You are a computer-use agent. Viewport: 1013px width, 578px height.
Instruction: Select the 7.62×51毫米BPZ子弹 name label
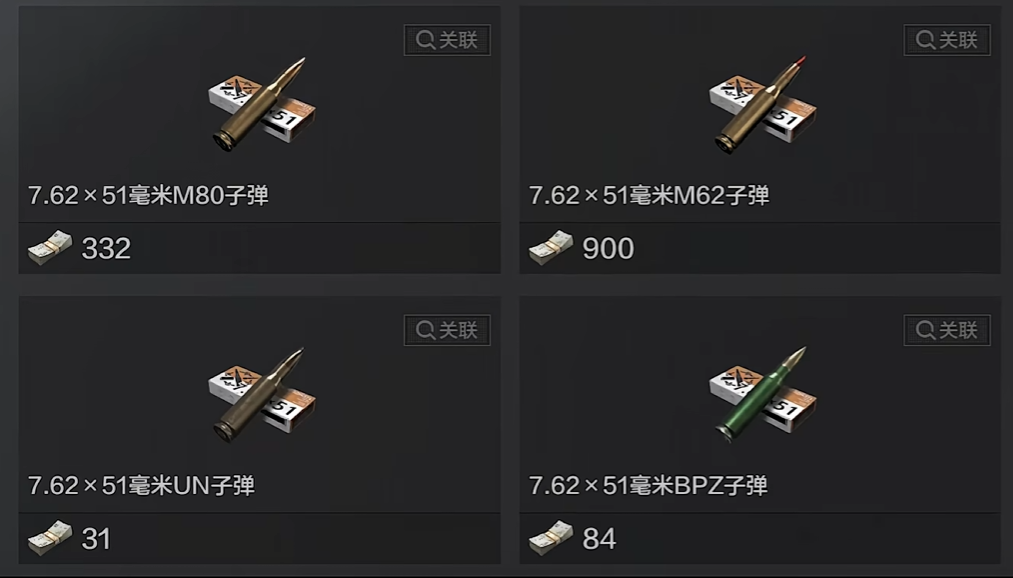pos(648,486)
